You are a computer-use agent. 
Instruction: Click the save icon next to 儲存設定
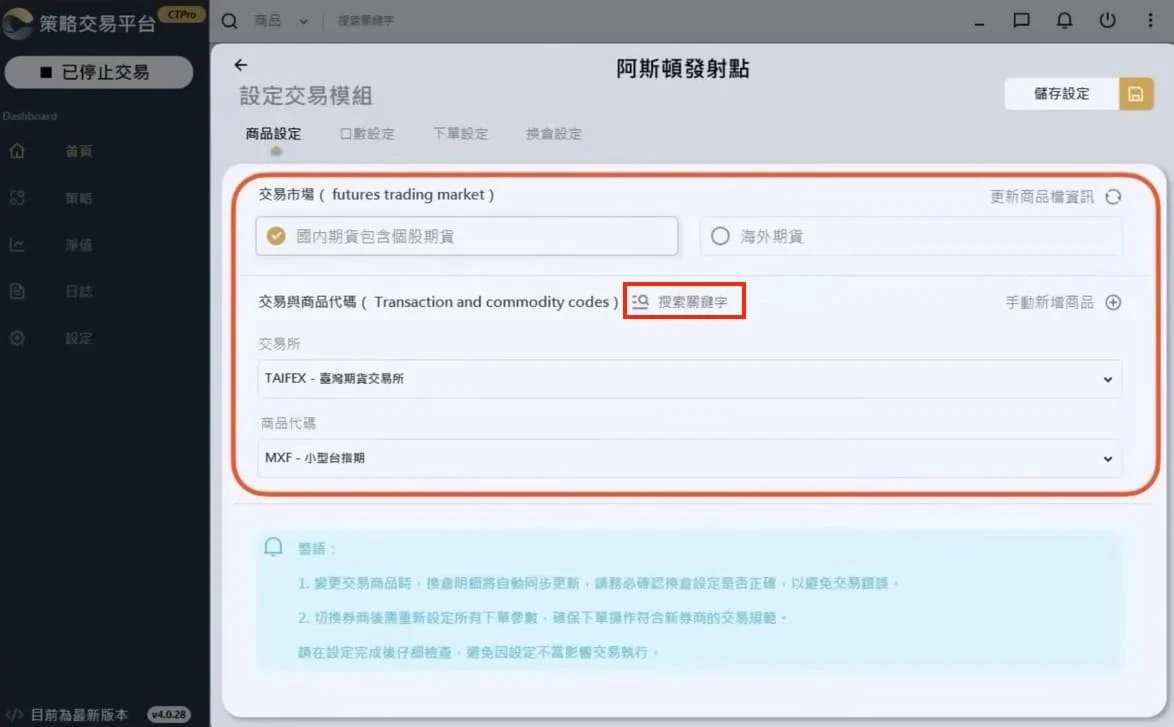(1136, 92)
